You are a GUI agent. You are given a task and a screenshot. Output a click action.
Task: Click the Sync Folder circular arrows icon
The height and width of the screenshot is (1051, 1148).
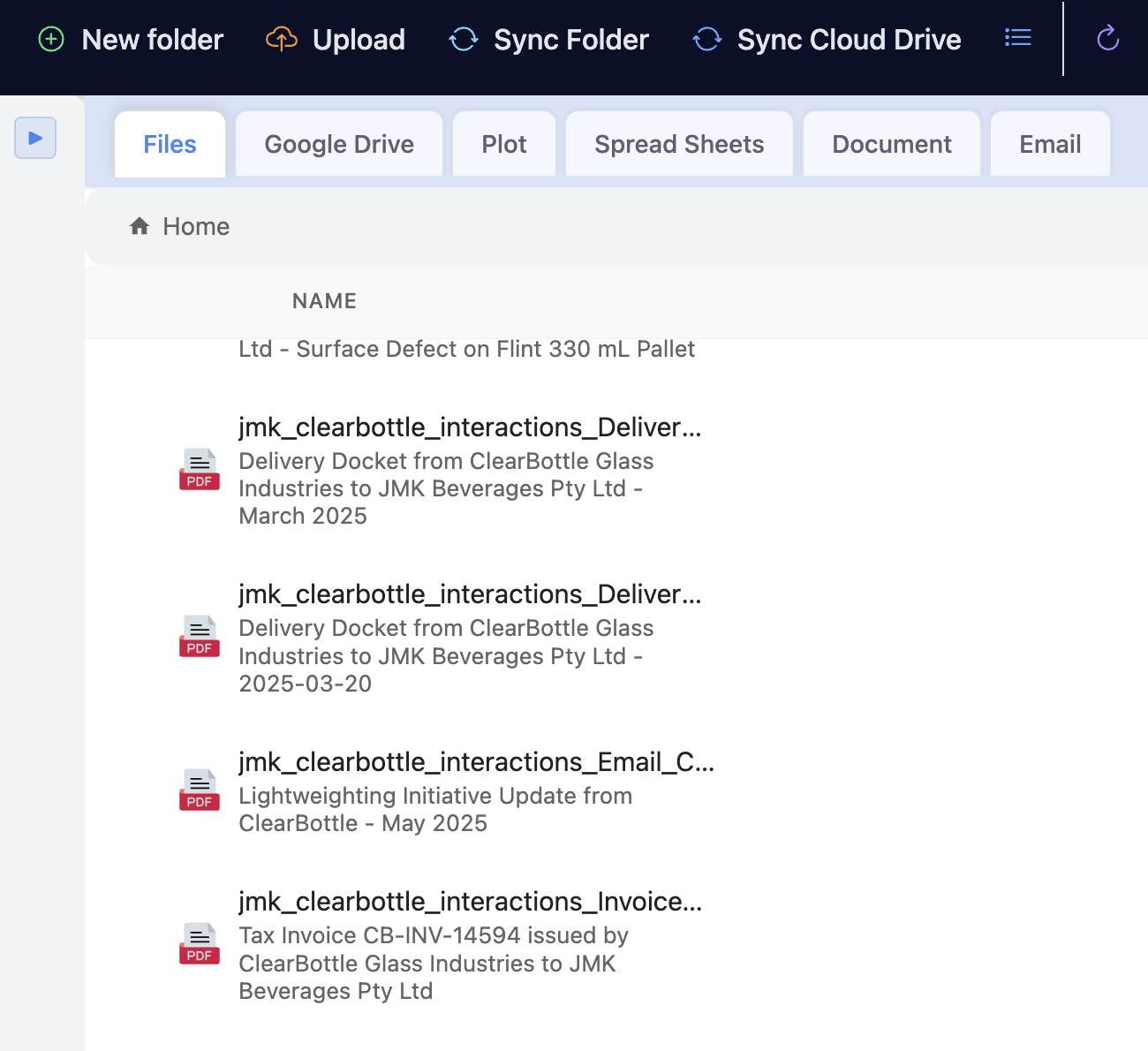464,40
